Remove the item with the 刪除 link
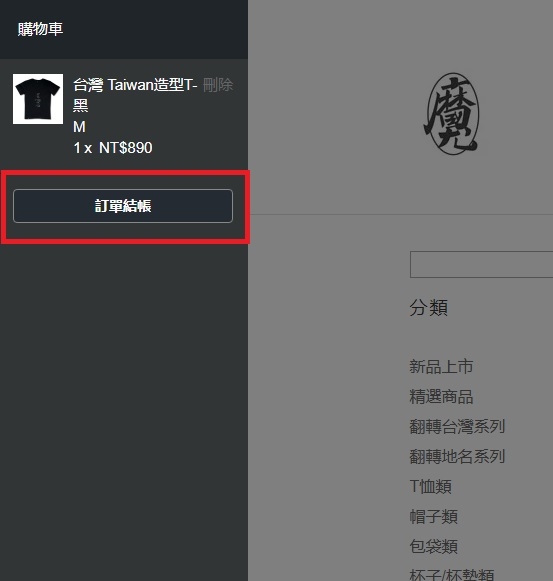 pos(218,85)
